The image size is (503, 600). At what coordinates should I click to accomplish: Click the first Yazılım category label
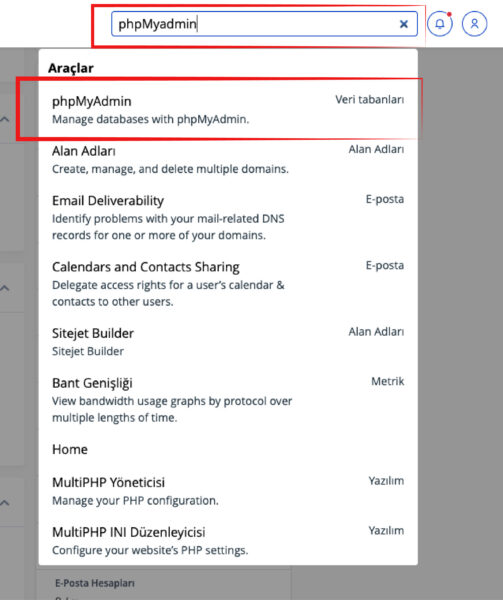point(386,481)
